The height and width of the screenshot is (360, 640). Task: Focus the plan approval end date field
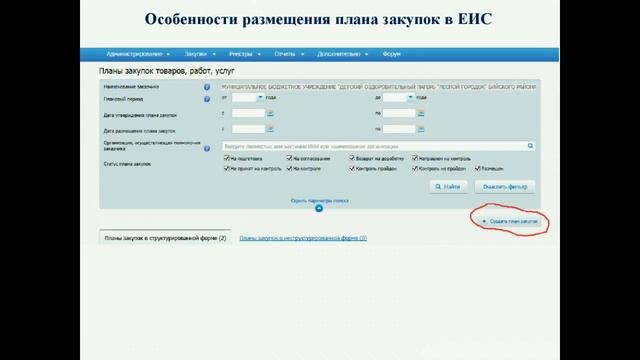click(x=399, y=113)
